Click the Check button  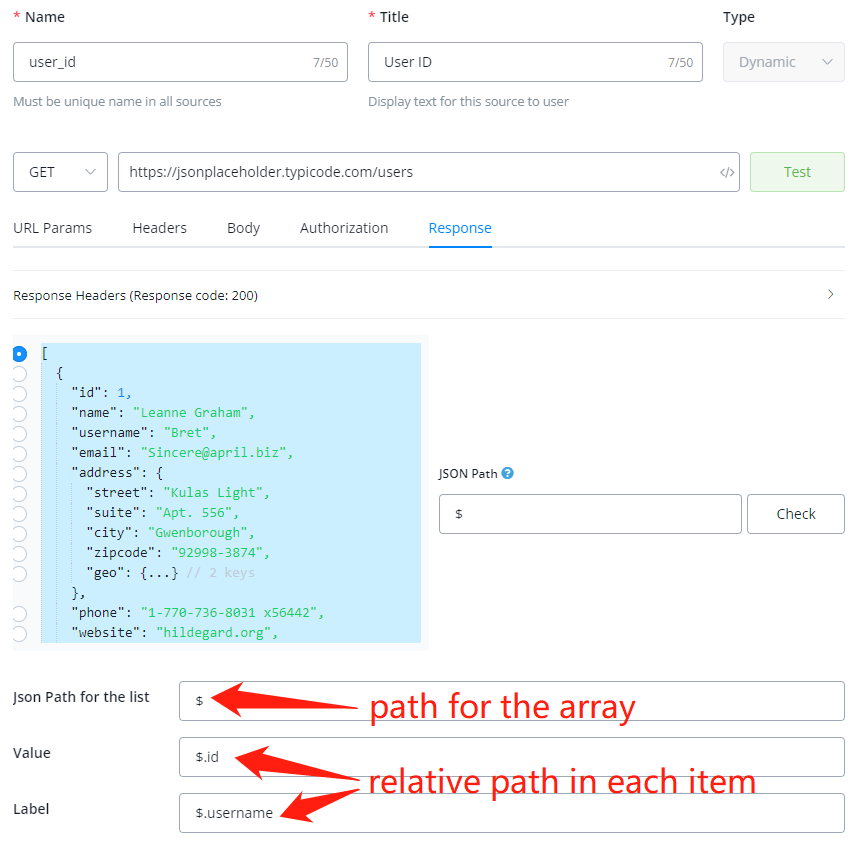795,514
